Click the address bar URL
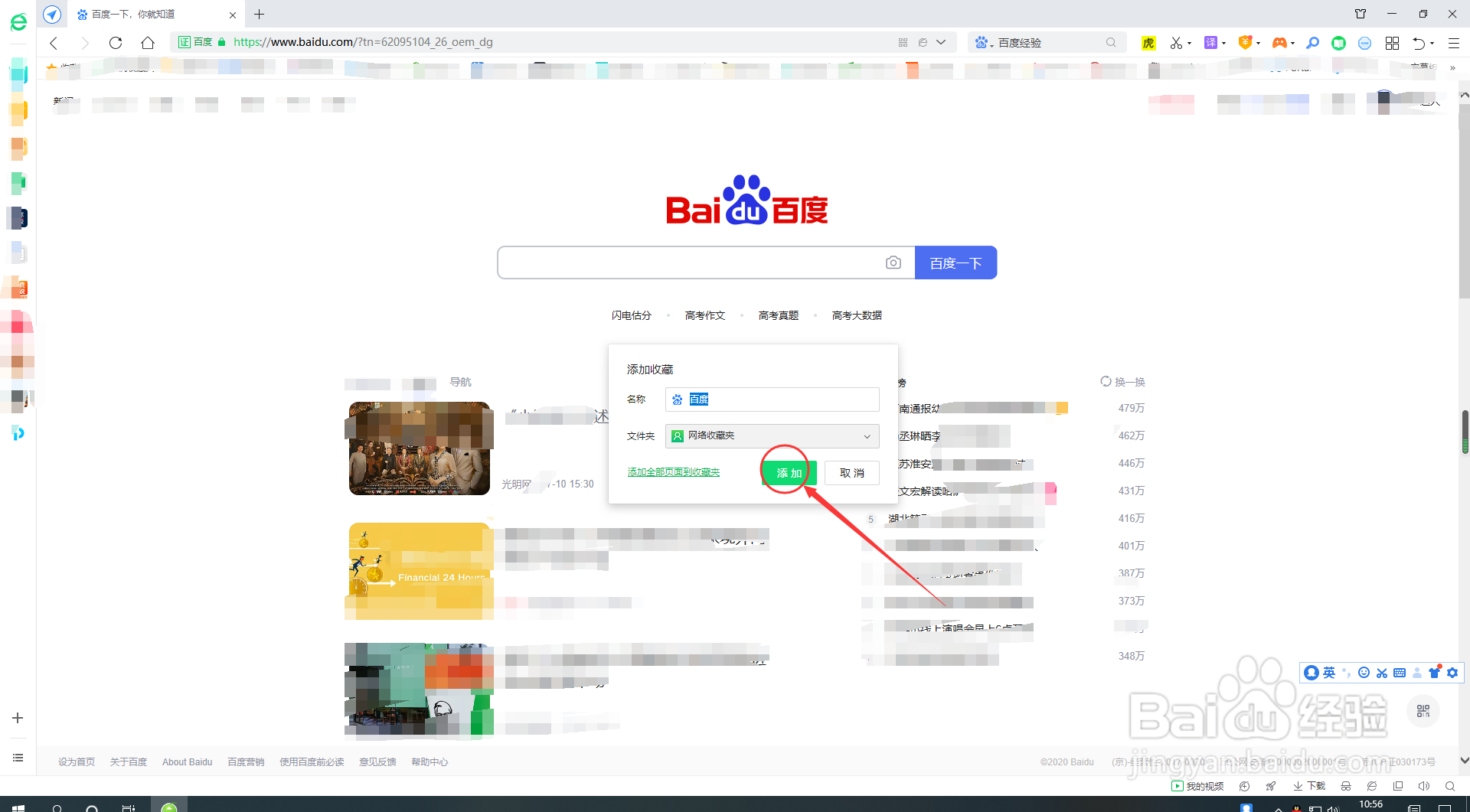 click(x=363, y=42)
